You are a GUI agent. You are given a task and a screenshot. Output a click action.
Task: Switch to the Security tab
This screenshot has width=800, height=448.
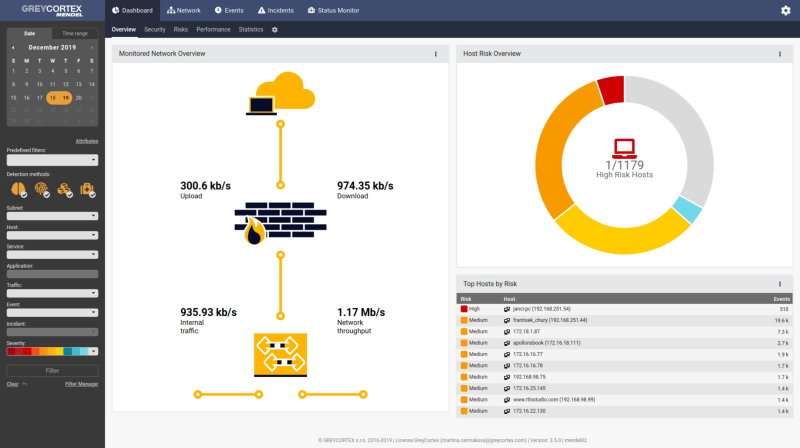(155, 30)
